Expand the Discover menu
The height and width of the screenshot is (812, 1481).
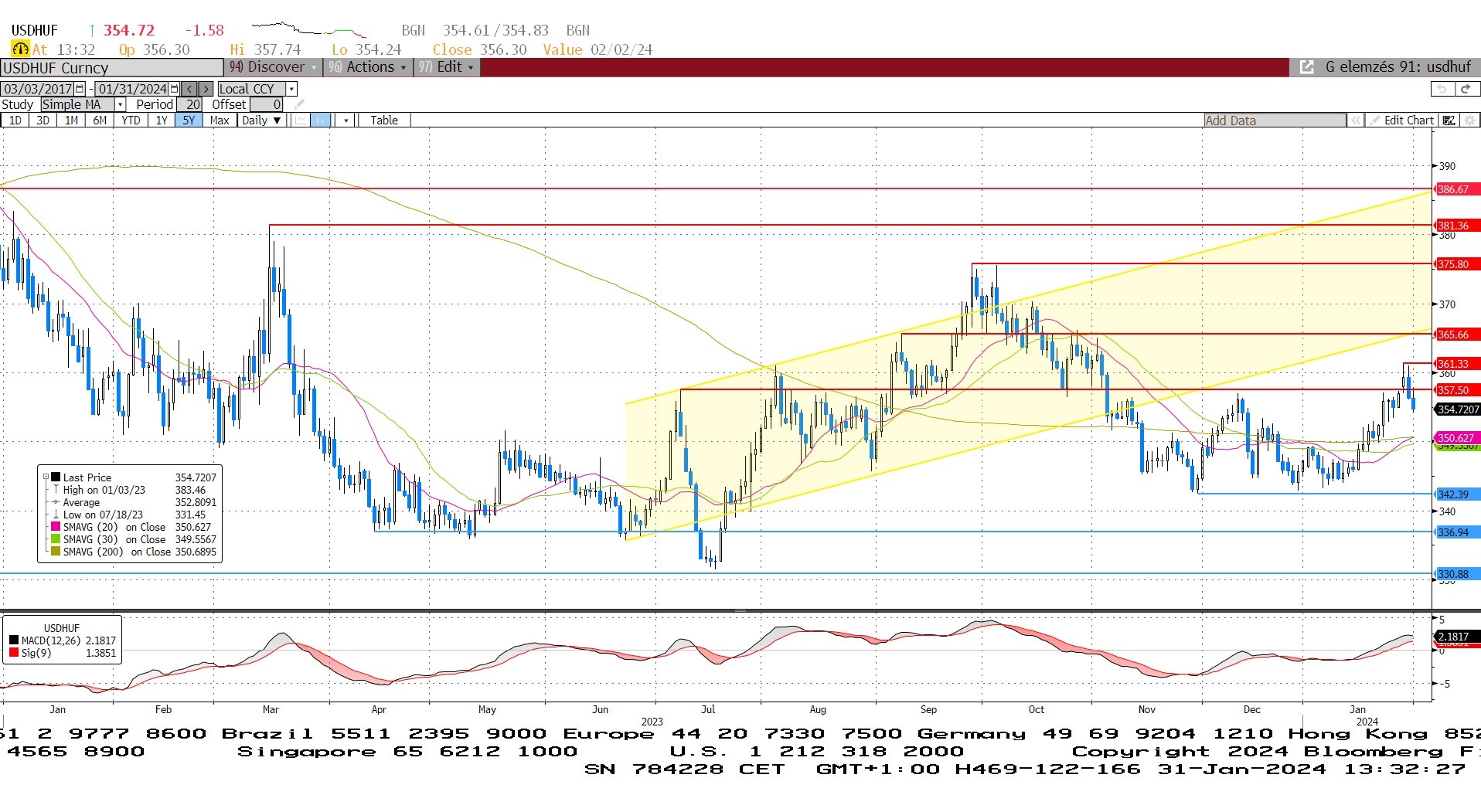pos(274,67)
